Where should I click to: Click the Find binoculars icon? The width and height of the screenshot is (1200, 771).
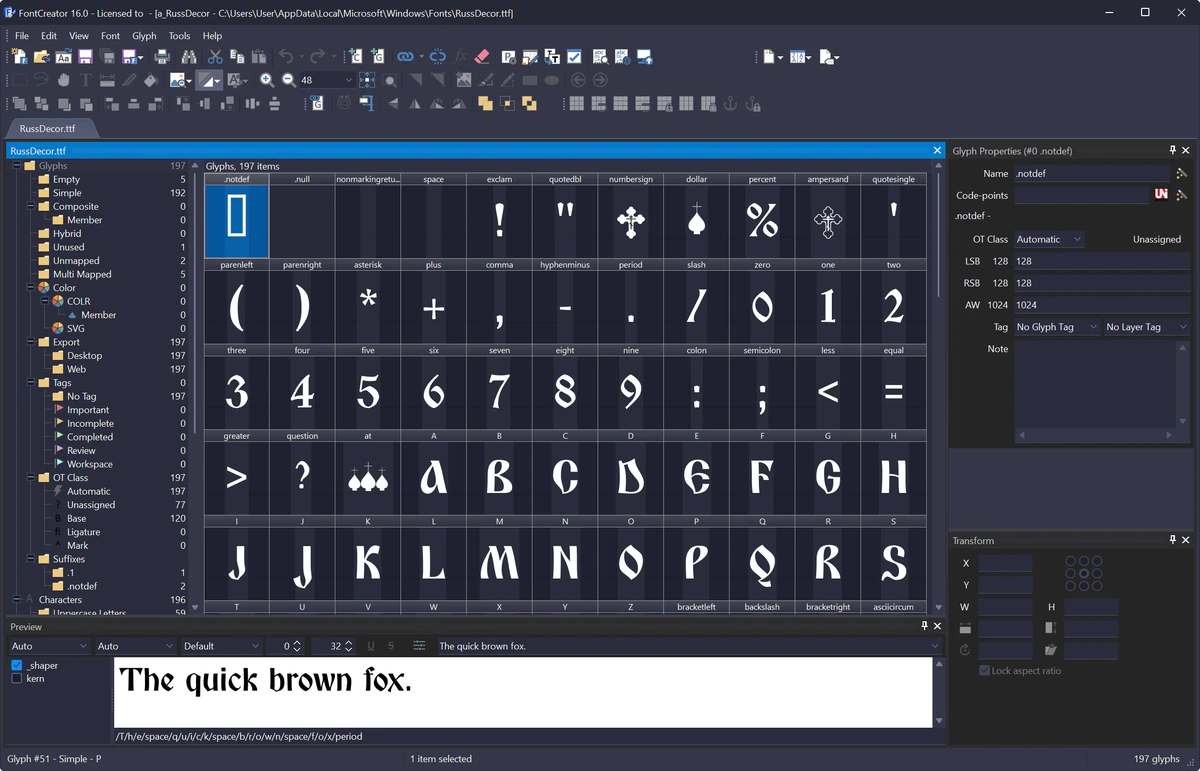(190, 57)
